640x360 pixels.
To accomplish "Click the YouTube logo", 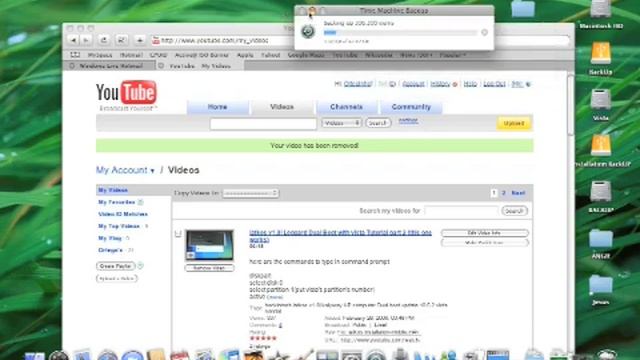I will [126, 92].
